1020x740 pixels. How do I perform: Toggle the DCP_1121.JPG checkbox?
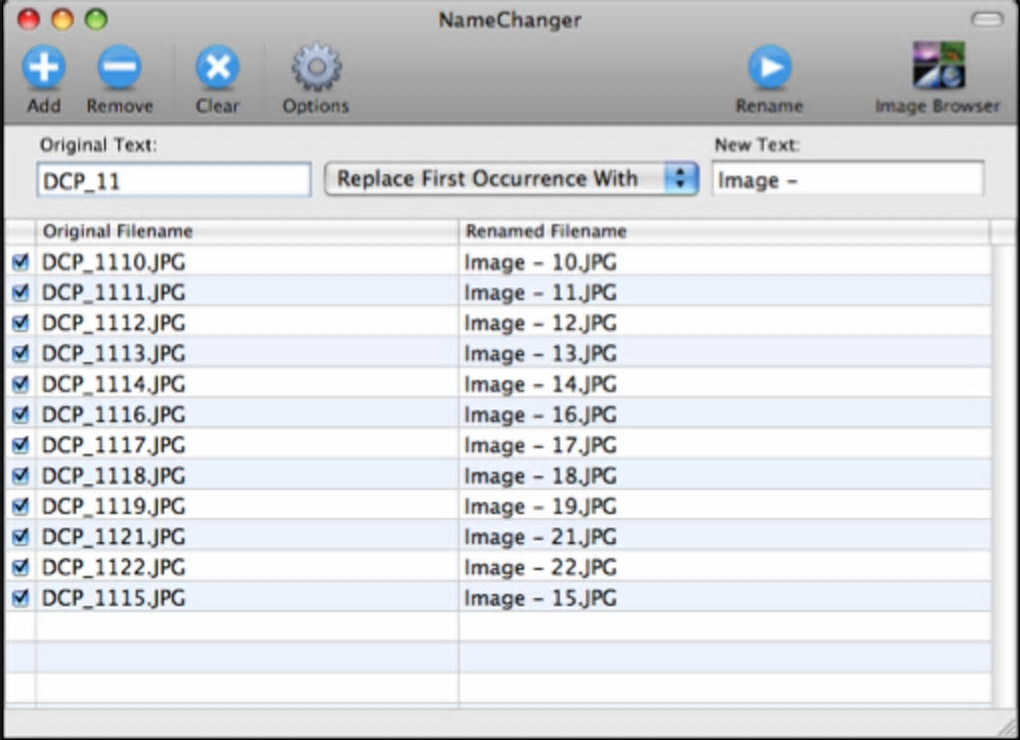(x=20, y=537)
